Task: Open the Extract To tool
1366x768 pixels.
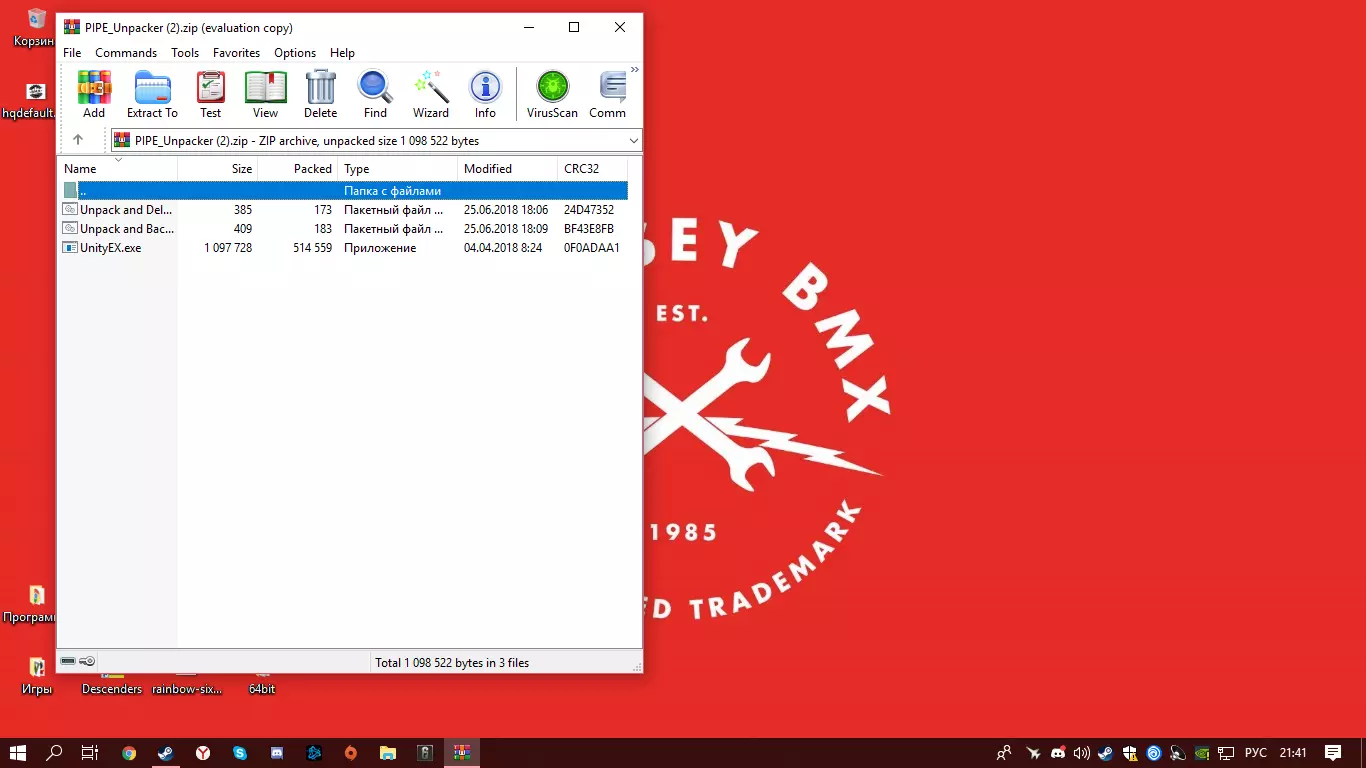Action: (x=152, y=95)
